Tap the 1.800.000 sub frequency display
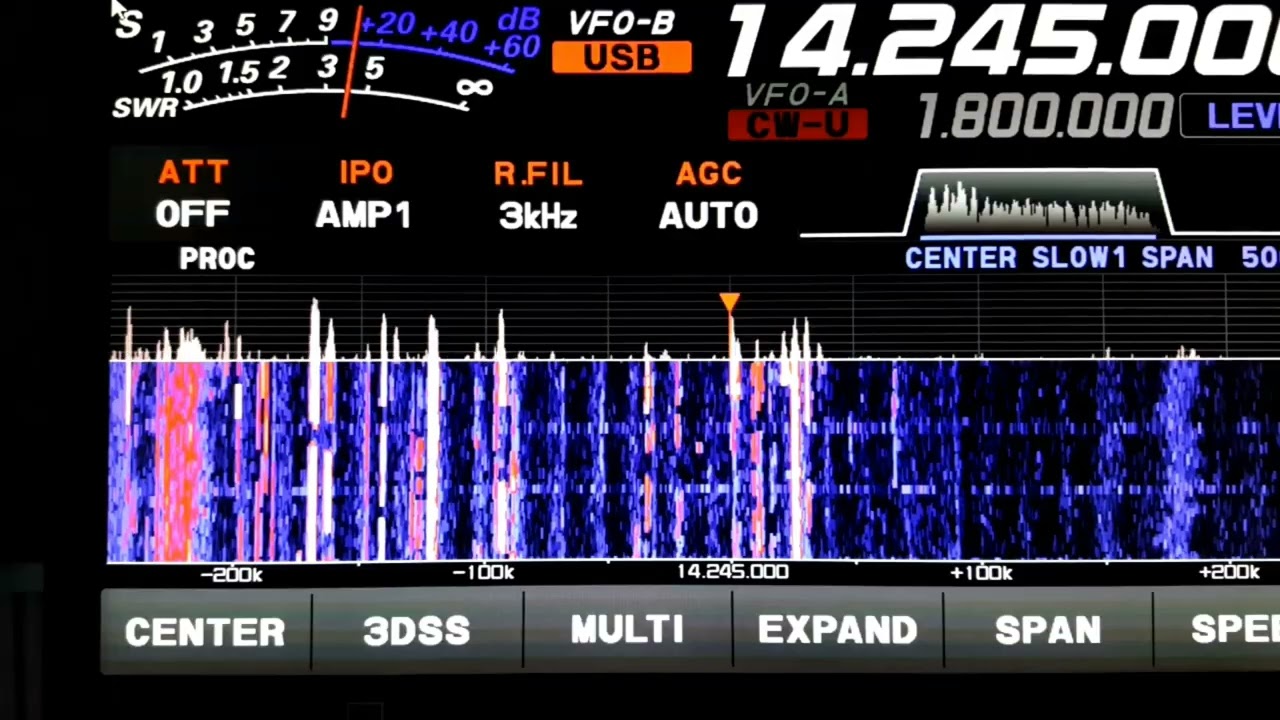Screen dimensions: 1280x720 coord(1045,116)
